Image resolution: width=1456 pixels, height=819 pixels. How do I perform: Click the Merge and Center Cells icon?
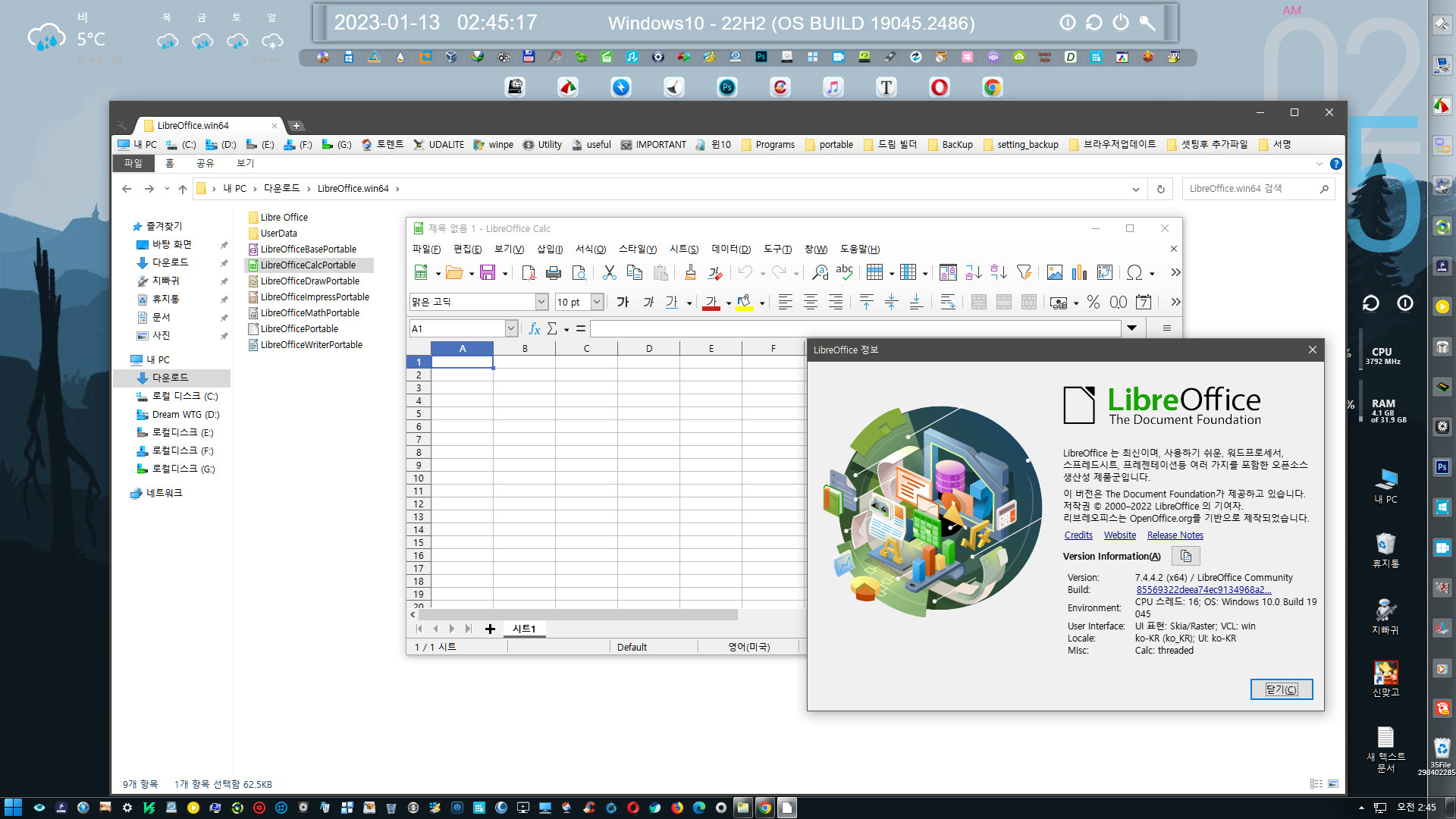(x=978, y=303)
